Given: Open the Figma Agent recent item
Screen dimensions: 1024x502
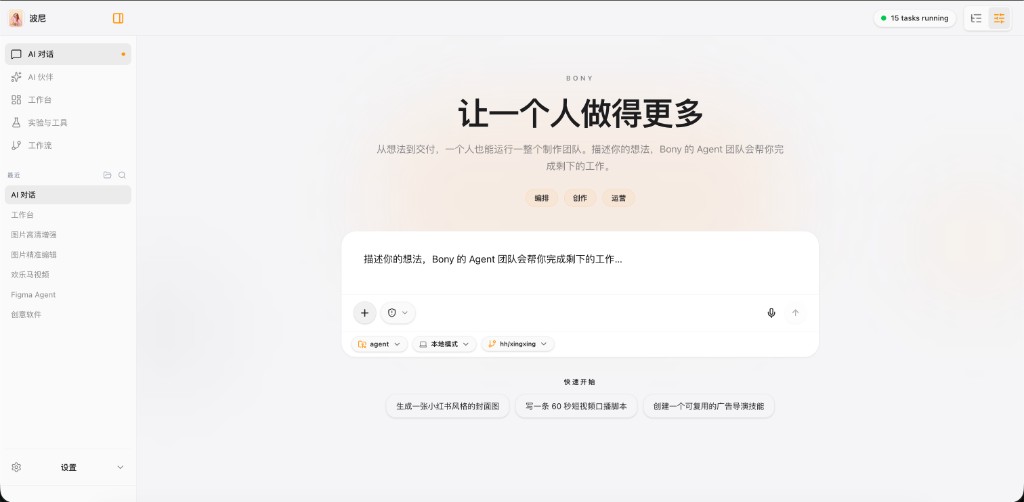Looking at the screenshot, I should click(68, 294).
